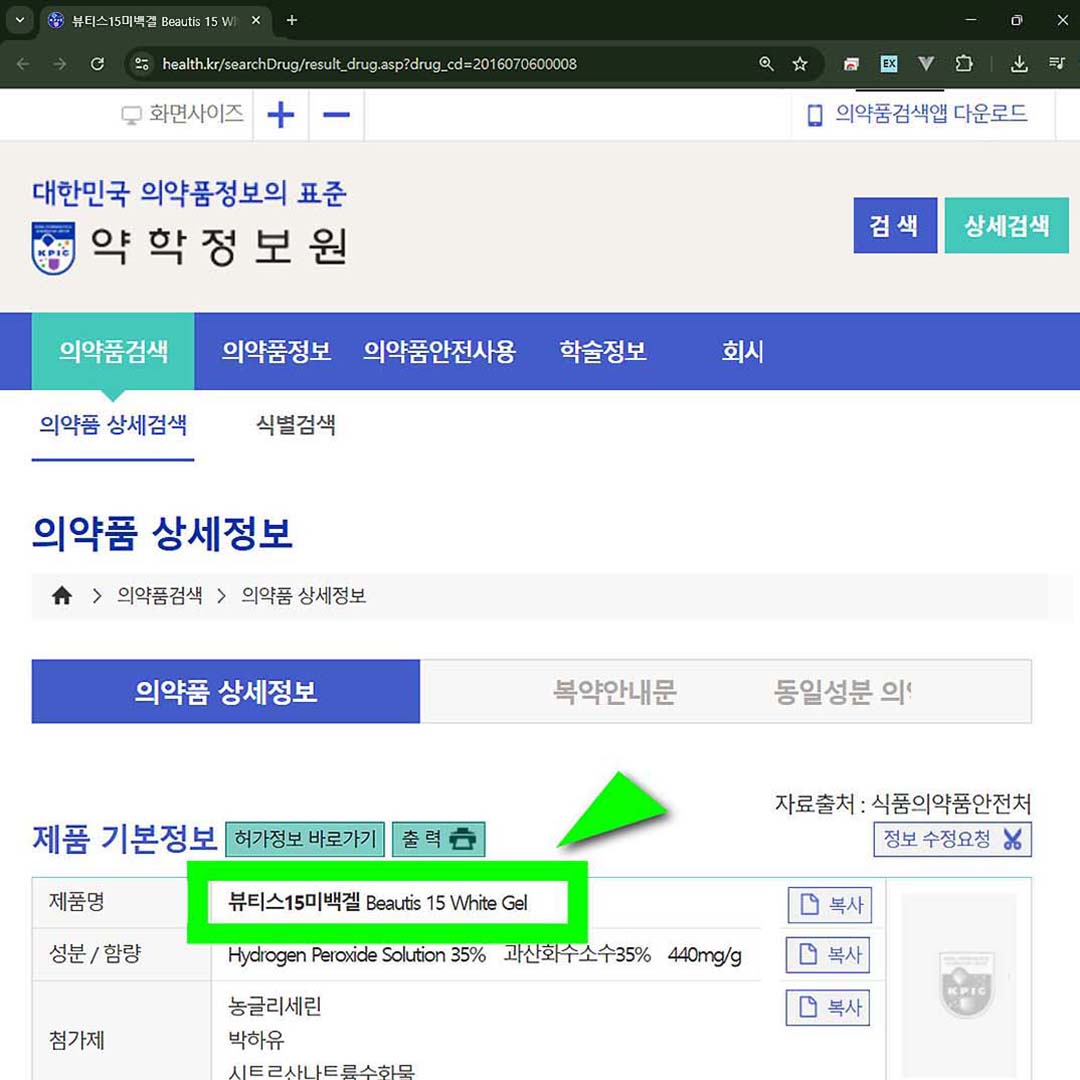Select the 식별검색 sub-tab
This screenshot has height=1080, width=1080.
[296, 425]
